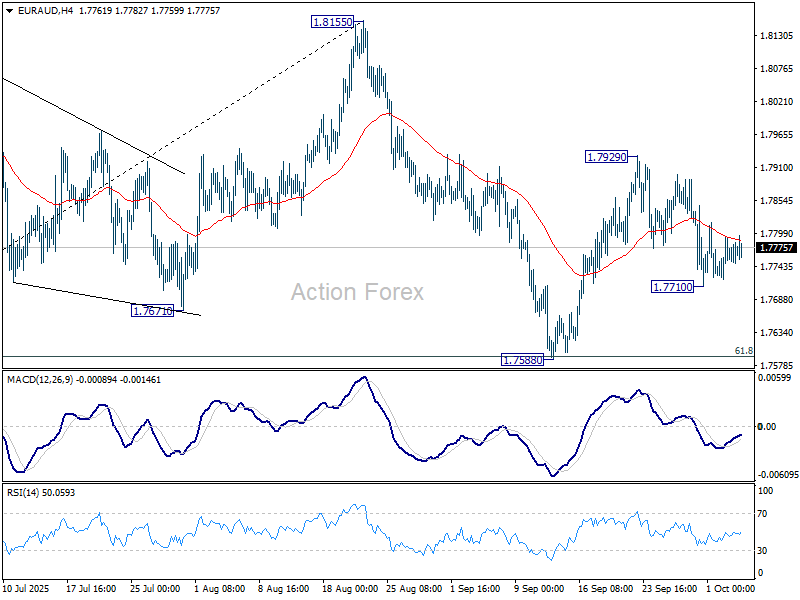Click the 1.79290 swing high label
This screenshot has width=800, height=600.
click(x=607, y=157)
